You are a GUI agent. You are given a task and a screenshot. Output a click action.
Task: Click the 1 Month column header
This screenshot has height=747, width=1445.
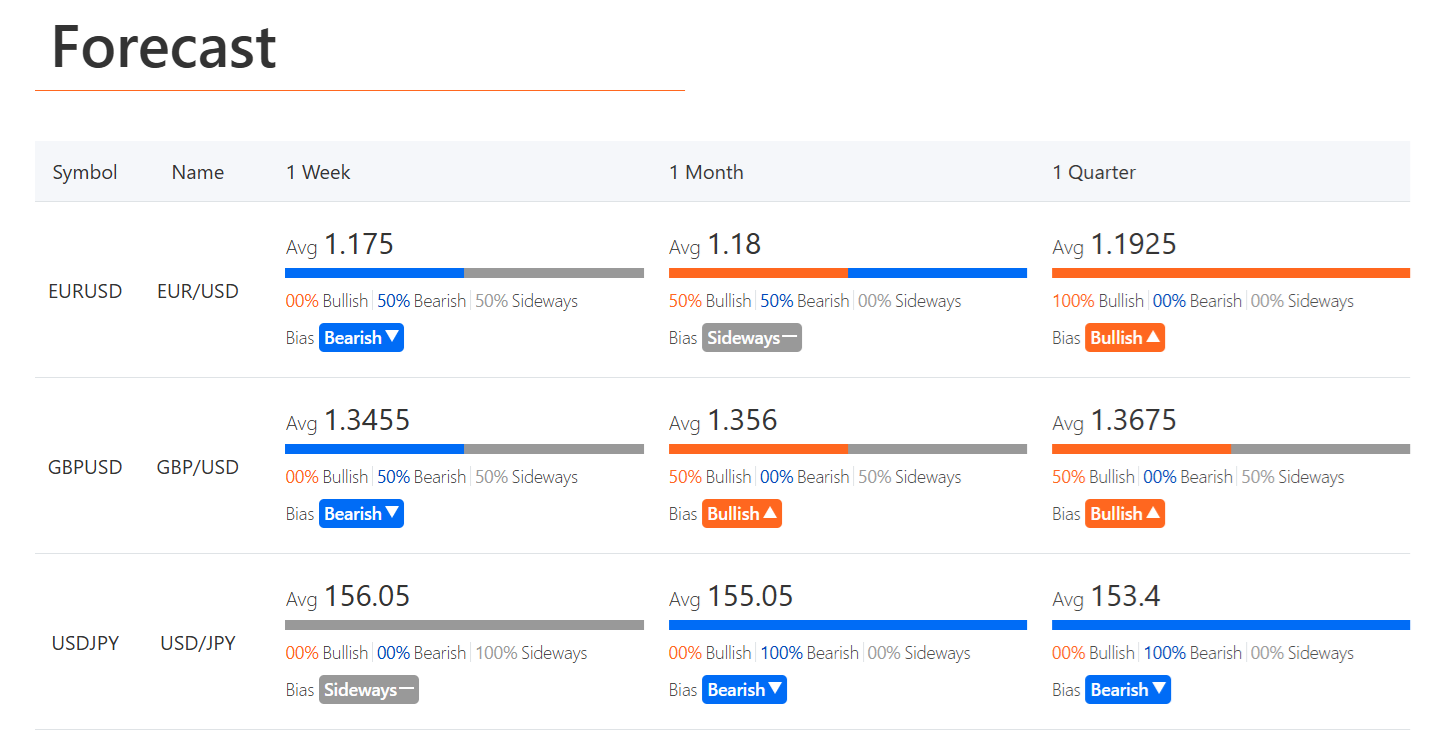(706, 172)
